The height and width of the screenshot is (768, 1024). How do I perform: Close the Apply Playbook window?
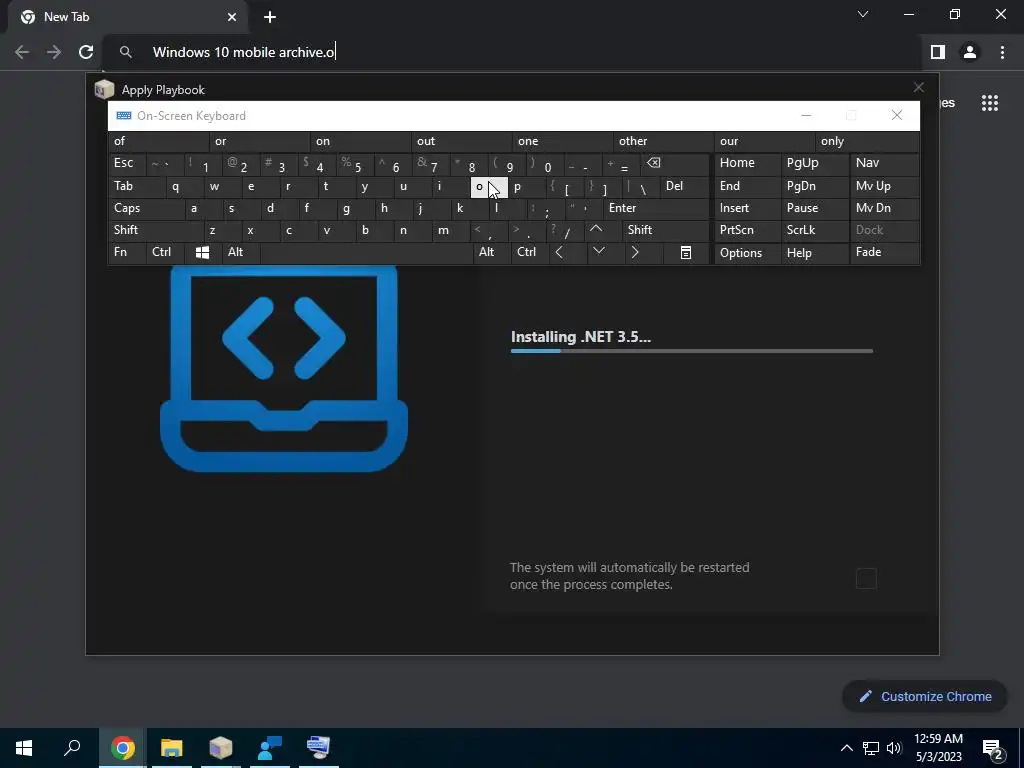[918, 88]
